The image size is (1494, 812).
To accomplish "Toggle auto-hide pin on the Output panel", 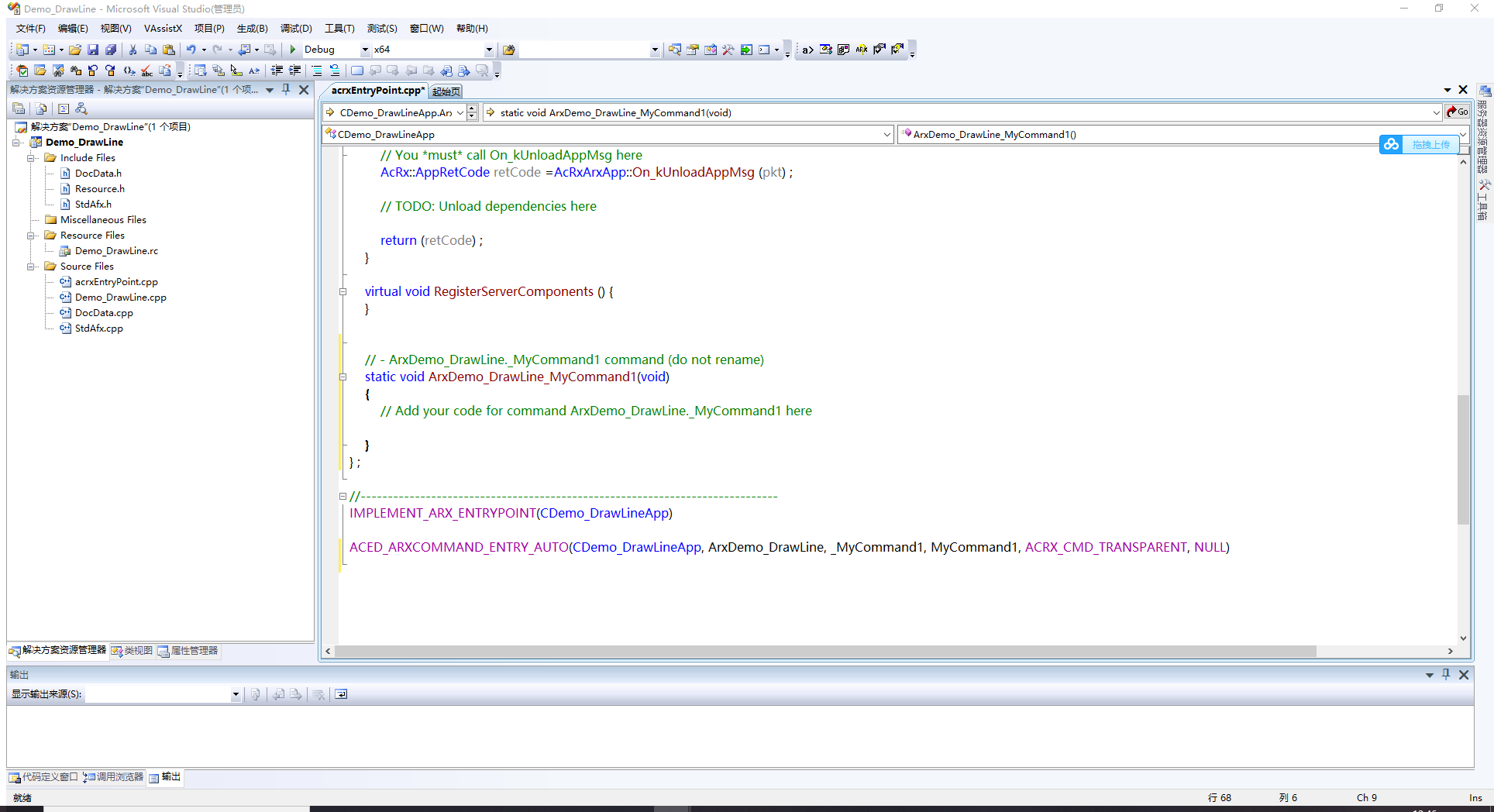I will tap(1446, 675).
